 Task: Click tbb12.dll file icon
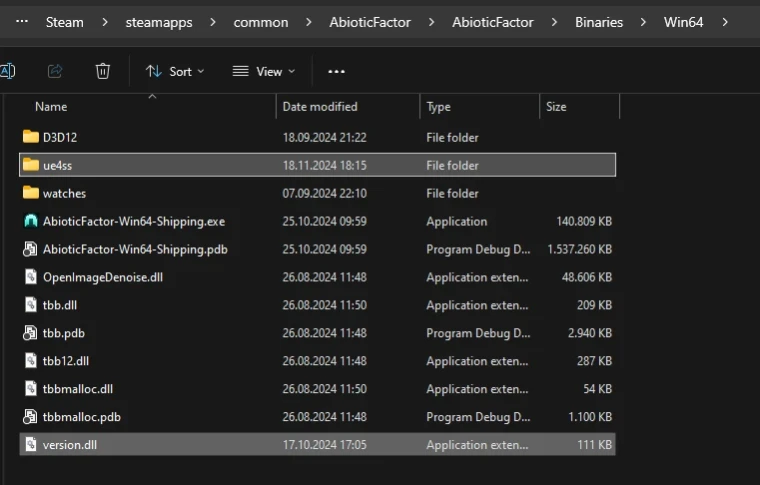31,360
